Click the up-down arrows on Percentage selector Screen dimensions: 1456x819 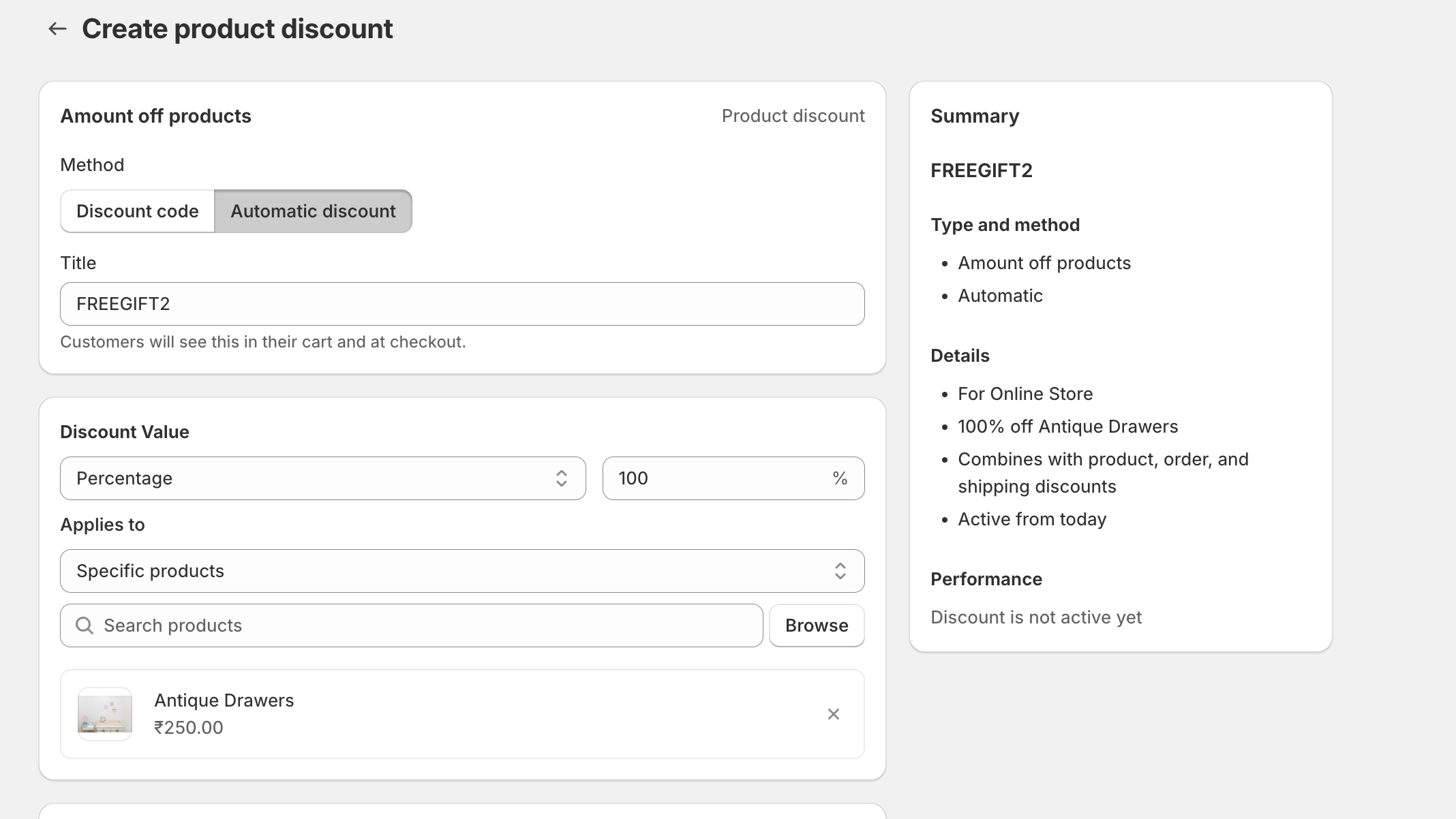pyautogui.click(x=561, y=478)
